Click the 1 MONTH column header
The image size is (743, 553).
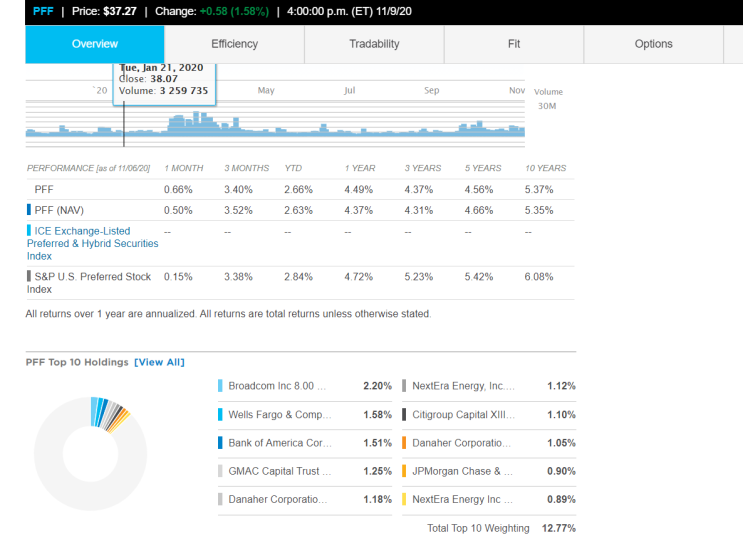pos(183,168)
